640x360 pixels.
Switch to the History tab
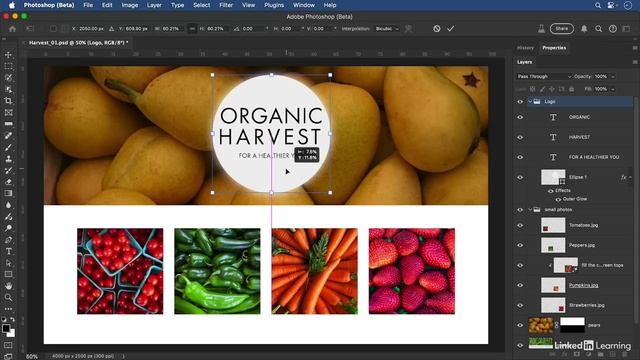pyautogui.click(x=525, y=48)
